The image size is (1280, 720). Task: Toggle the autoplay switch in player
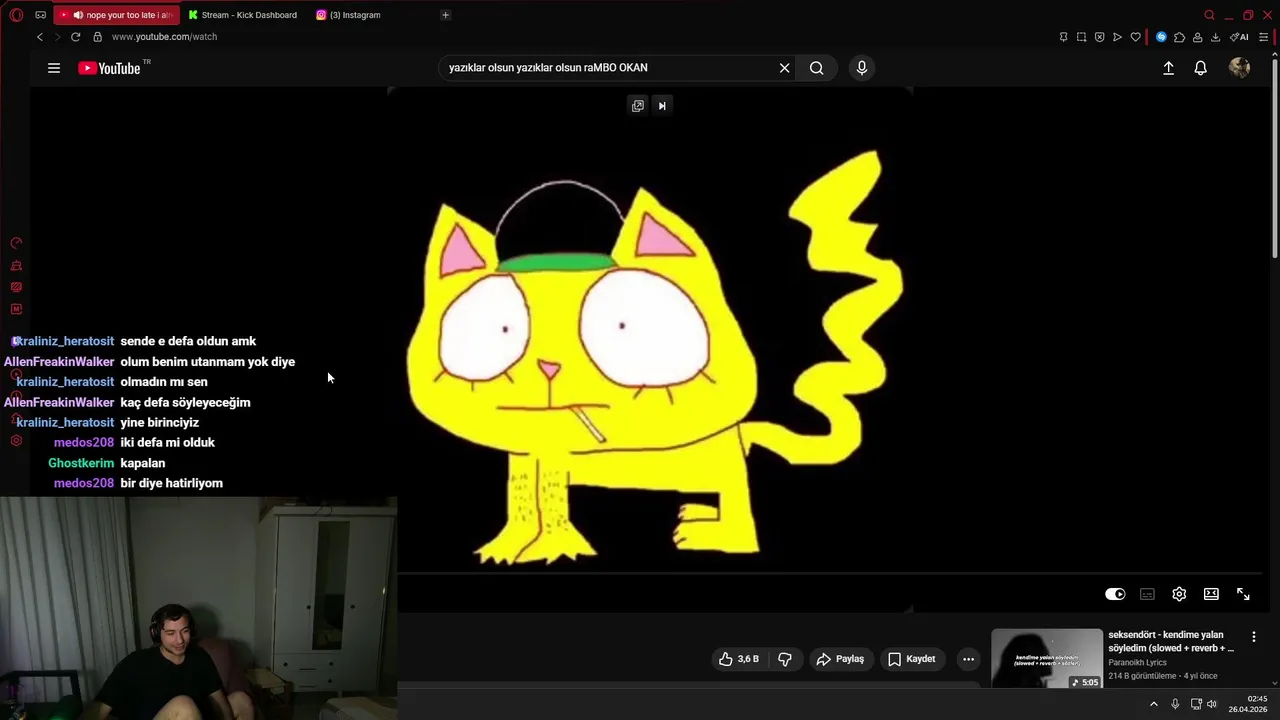[1115, 594]
